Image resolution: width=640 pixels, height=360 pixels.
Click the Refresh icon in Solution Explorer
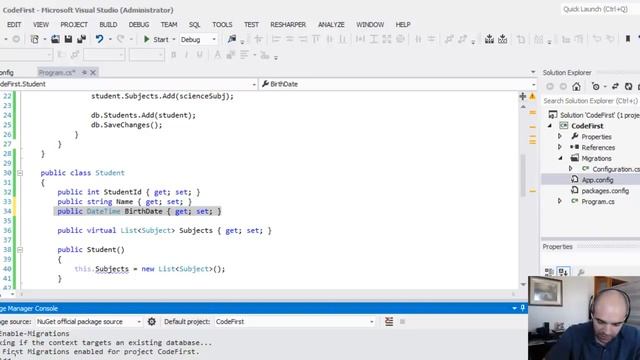pyautogui.click(x=629, y=87)
